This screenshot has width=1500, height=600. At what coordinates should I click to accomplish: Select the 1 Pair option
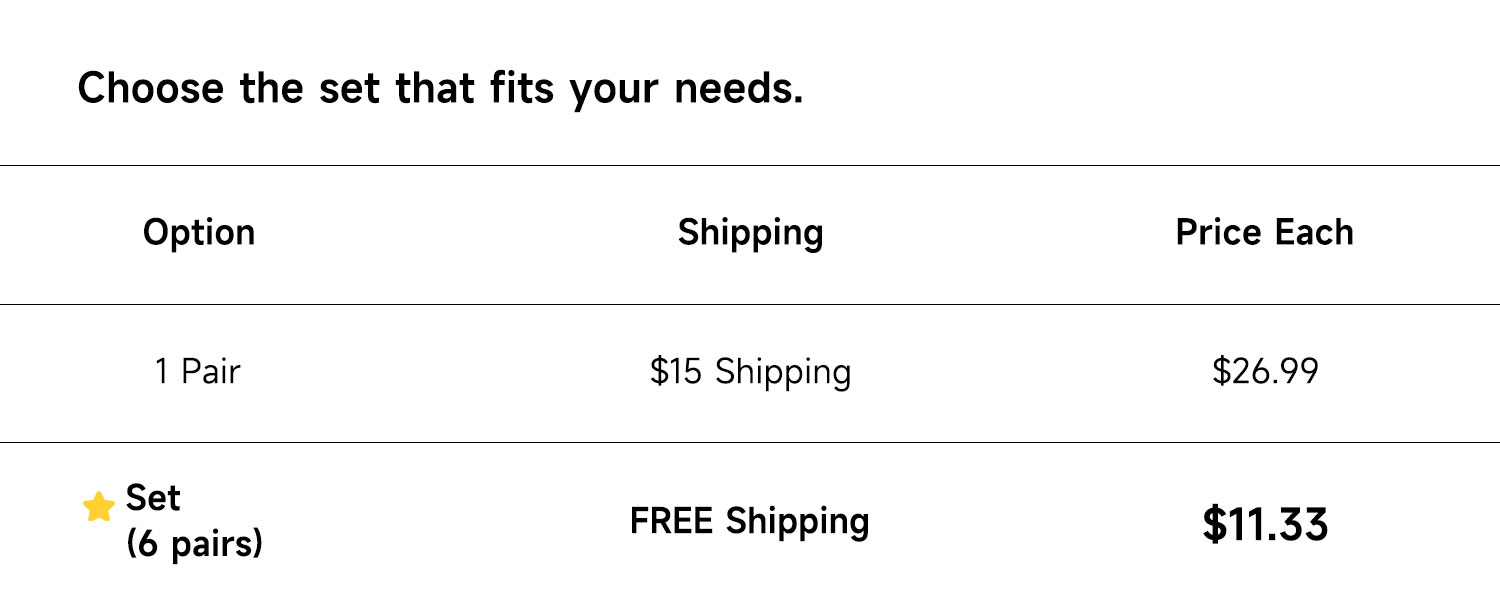click(197, 372)
